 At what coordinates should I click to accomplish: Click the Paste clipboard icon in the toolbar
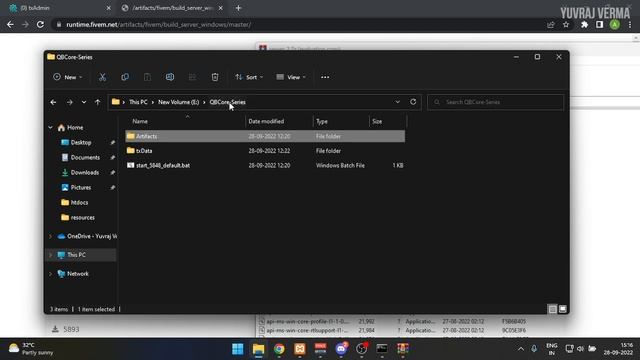point(147,77)
